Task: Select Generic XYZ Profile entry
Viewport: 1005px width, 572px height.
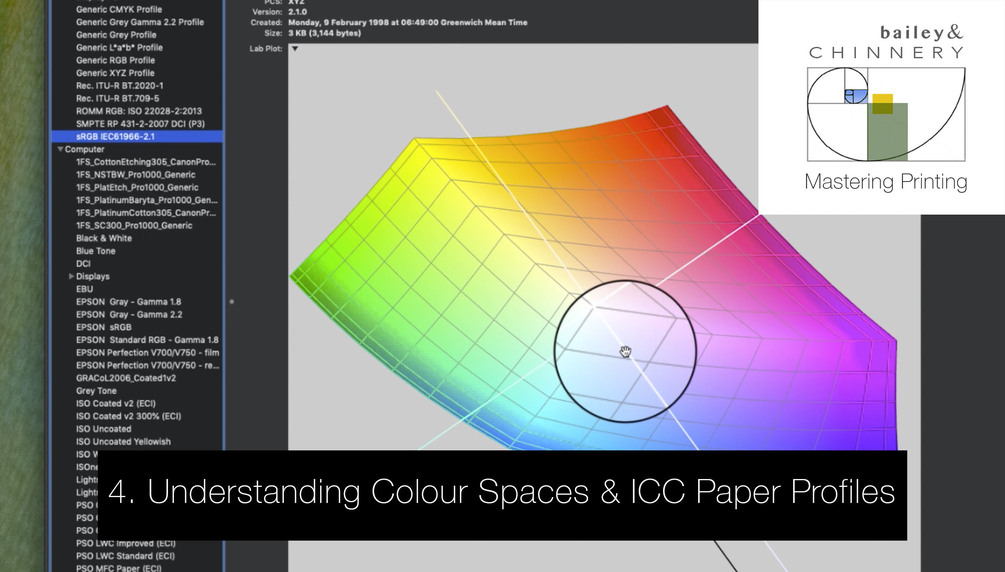Action: point(115,73)
